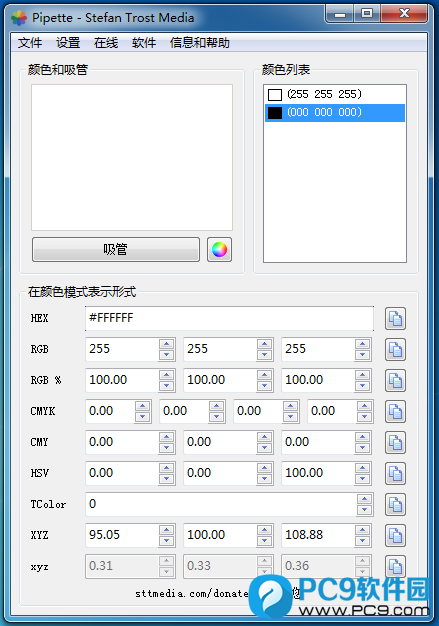
Task: Increase the CMY third value
Action: click(362, 437)
